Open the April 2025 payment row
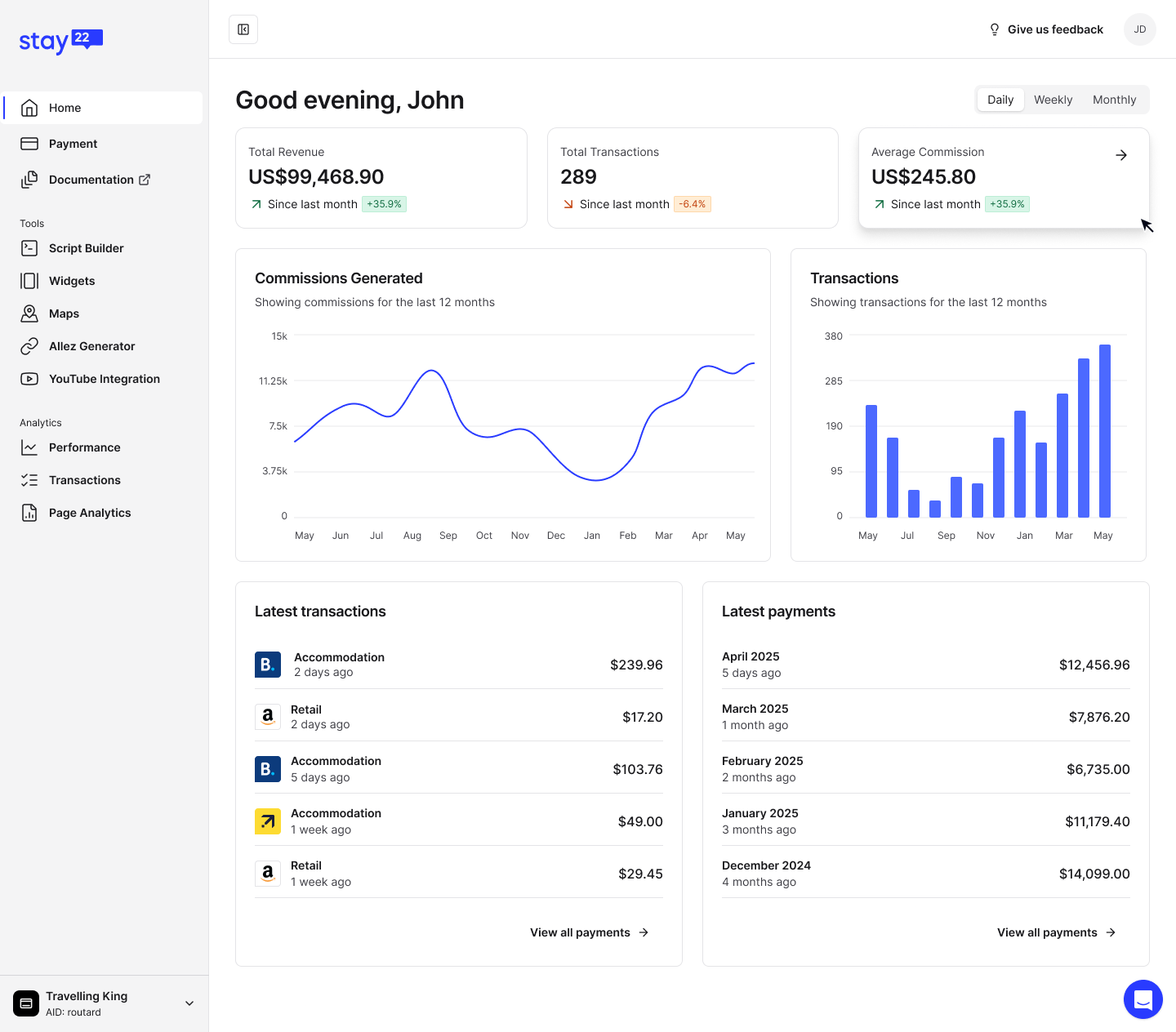The width and height of the screenshot is (1176, 1032). coord(925,665)
